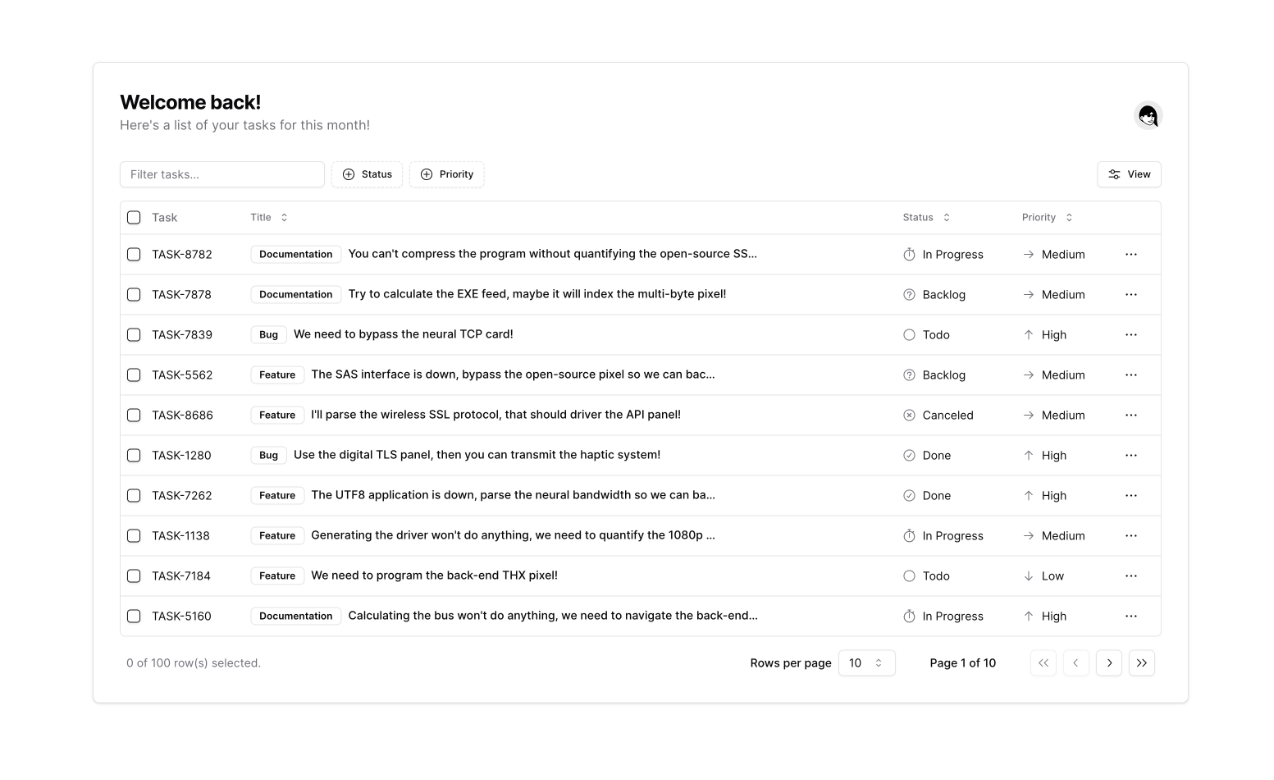Toggle the select-all rows checkbox
Viewport: 1274px width, 780px height.
pos(134,218)
